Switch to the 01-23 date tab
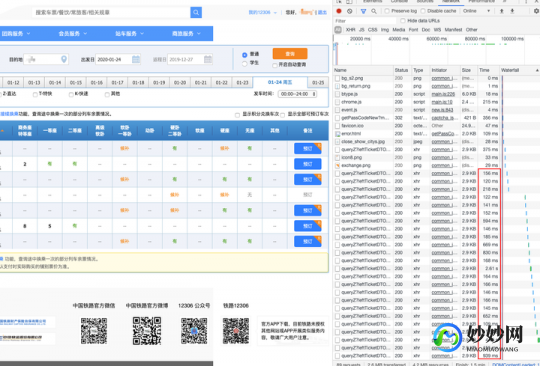The width and height of the screenshot is (540, 366). pyautogui.click(x=242, y=83)
